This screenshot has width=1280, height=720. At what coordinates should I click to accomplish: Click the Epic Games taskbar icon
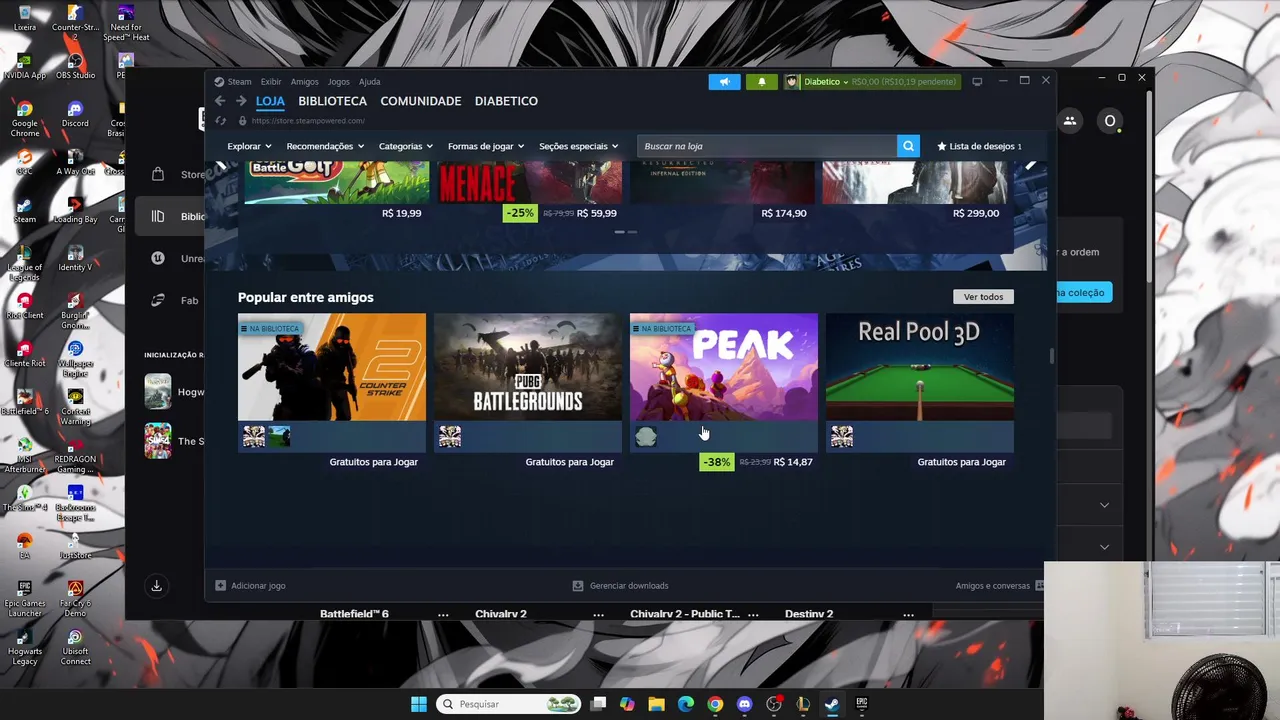click(861, 704)
